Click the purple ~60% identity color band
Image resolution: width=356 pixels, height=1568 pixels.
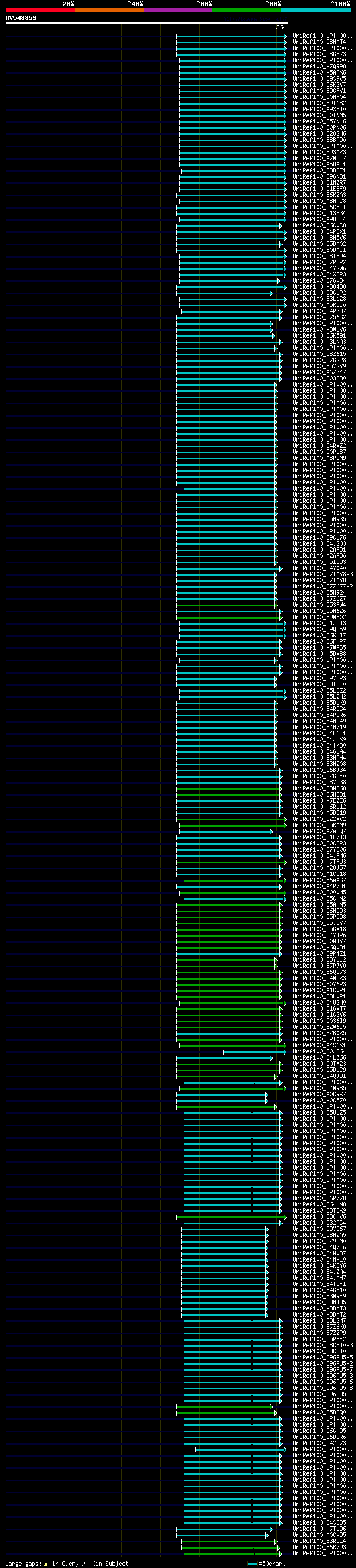pyautogui.click(x=177, y=11)
